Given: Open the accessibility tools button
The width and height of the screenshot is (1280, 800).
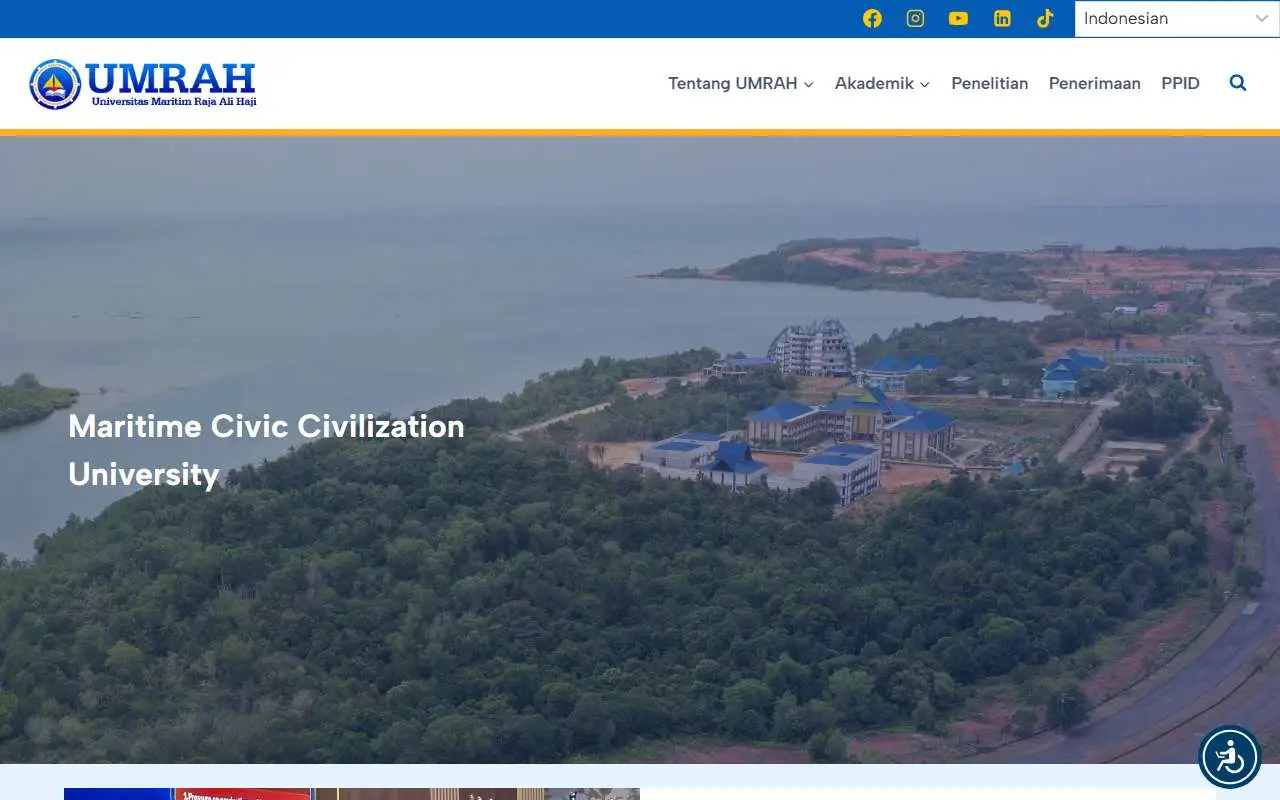Looking at the screenshot, I should [x=1229, y=756].
